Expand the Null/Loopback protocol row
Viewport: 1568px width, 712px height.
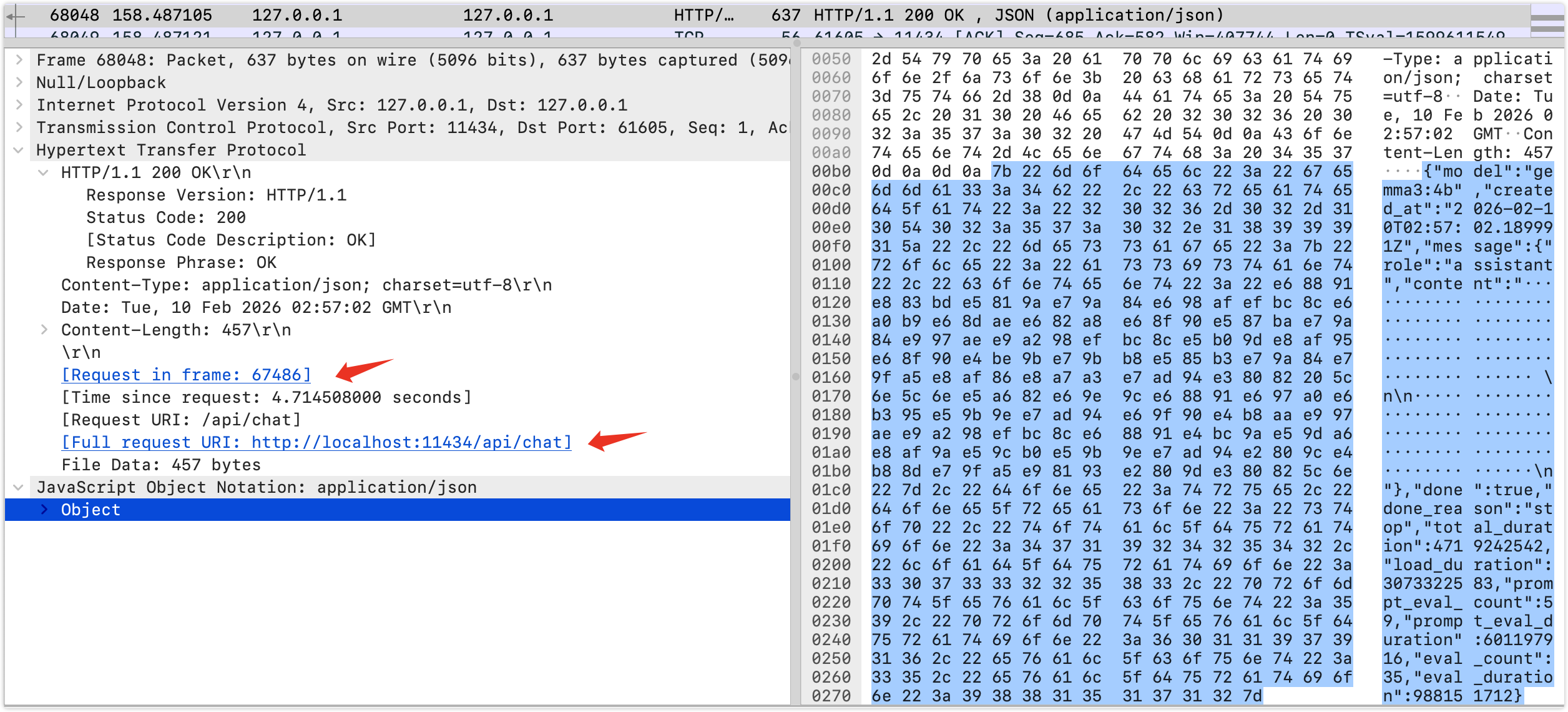[19, 82]
